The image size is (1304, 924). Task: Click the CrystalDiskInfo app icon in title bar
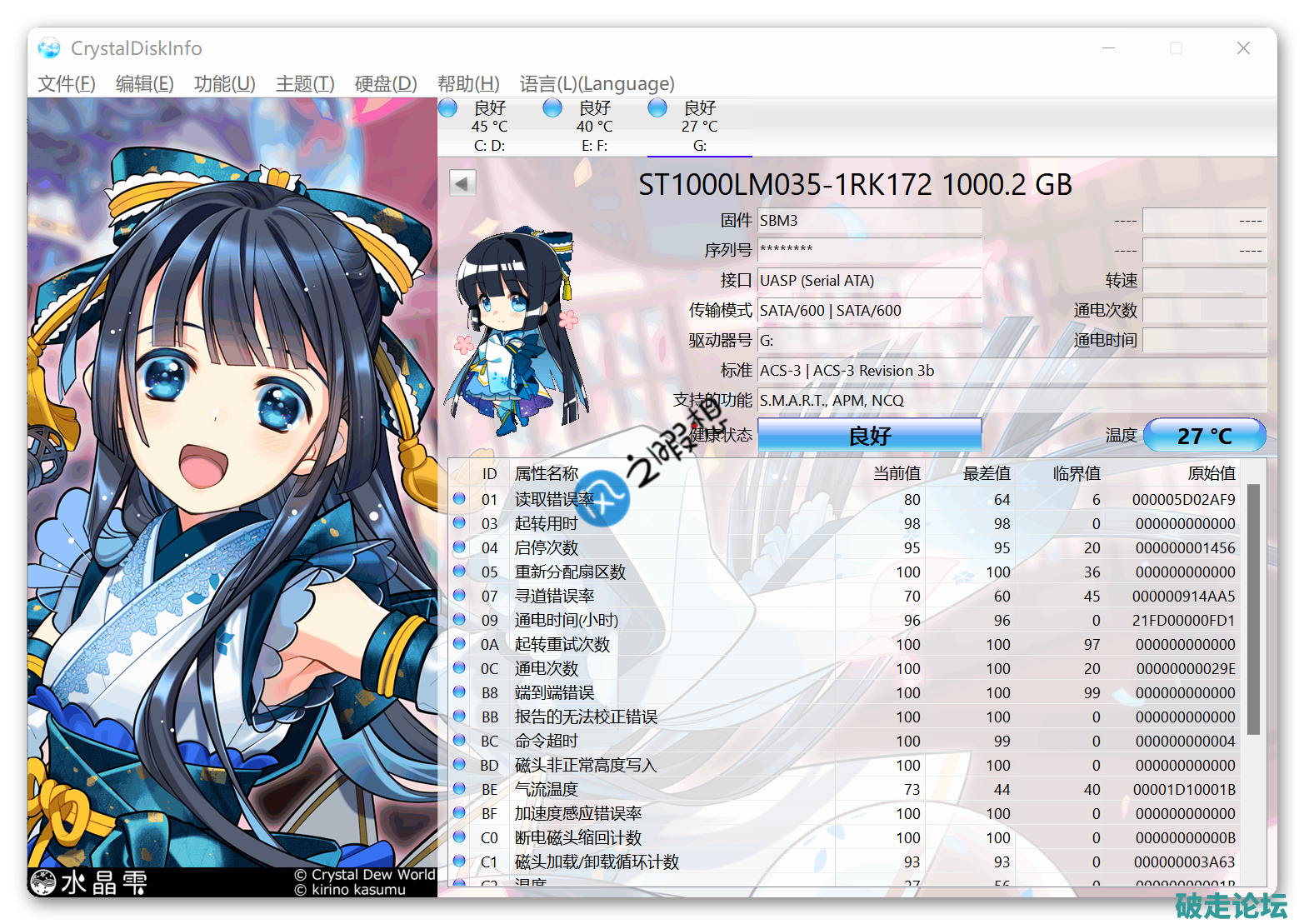pos(49,48)
